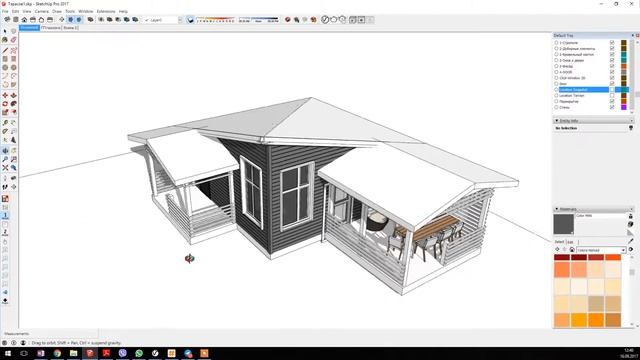Go to materials library home button
This screenshot has width=640, height=360.
point(572,250)
